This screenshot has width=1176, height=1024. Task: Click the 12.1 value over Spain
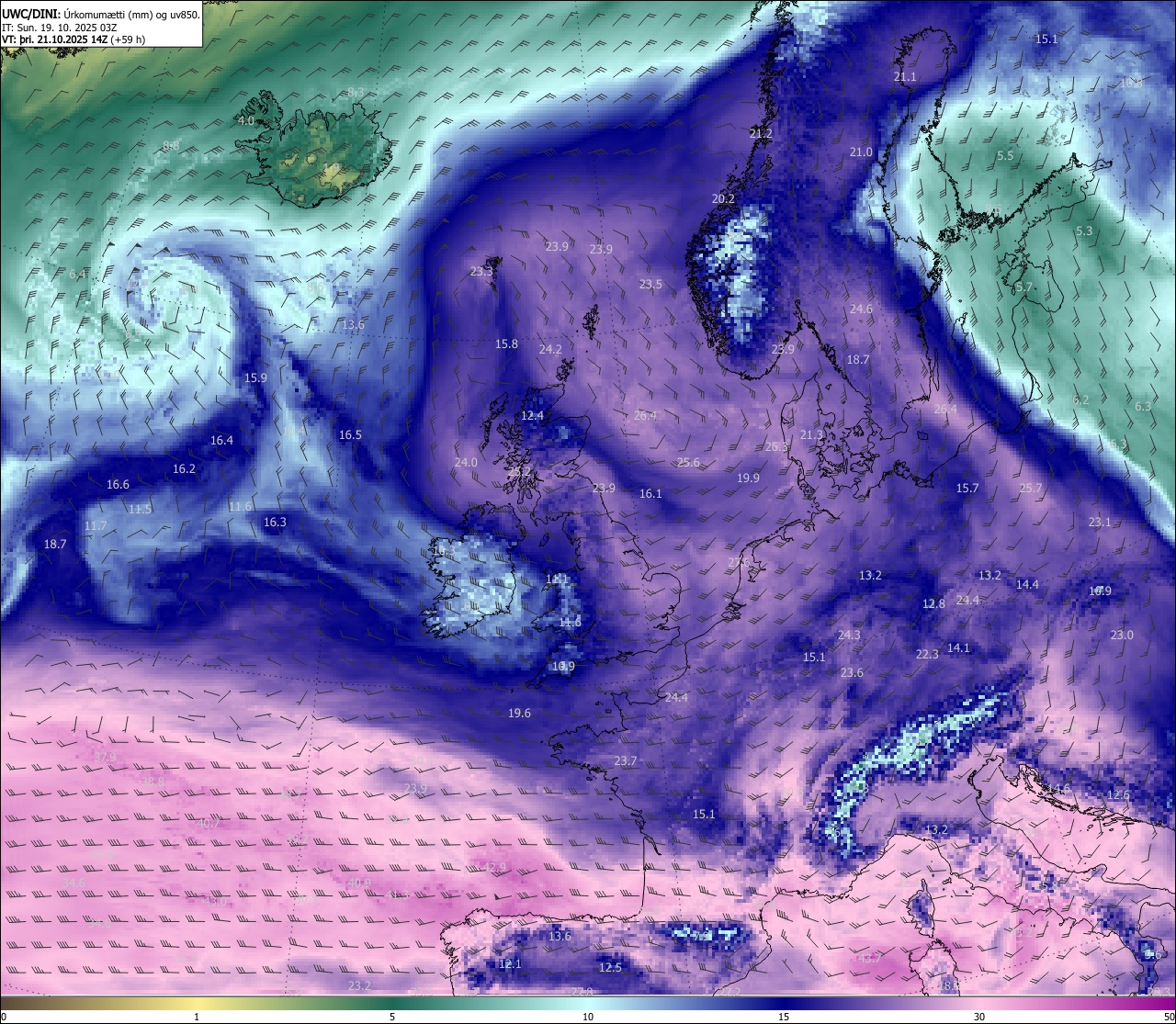coord(510,964)
